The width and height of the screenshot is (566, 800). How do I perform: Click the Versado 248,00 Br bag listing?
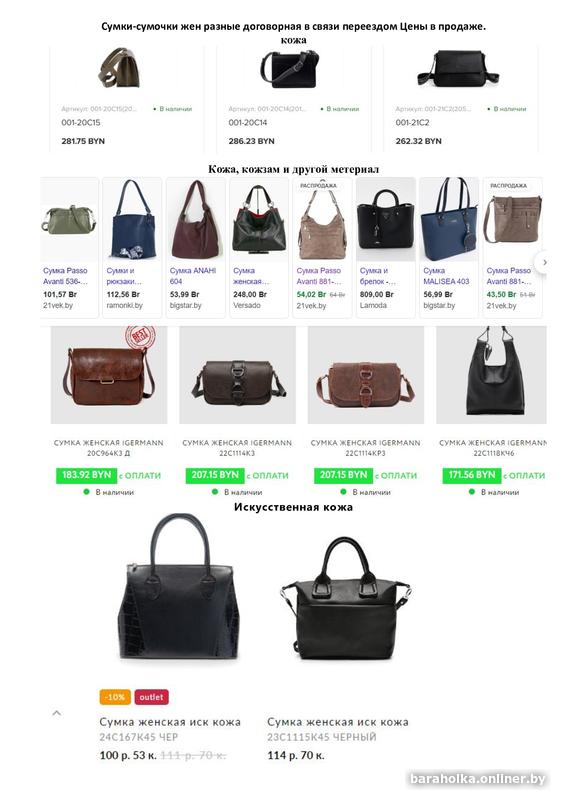coord(259,247)
